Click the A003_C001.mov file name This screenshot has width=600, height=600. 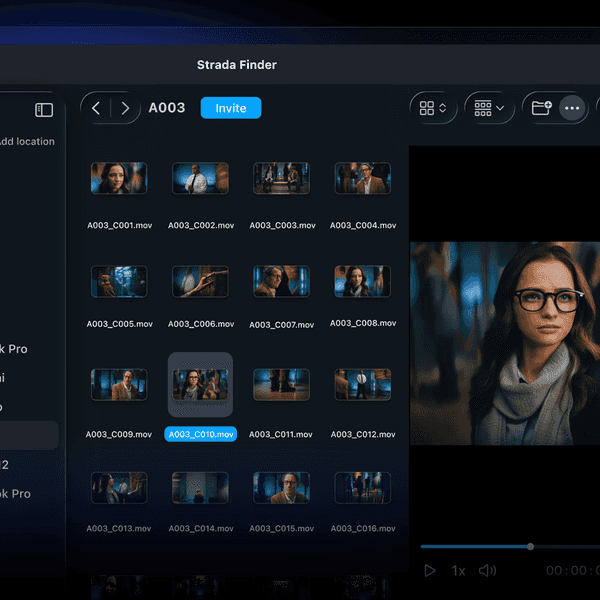coord(119,225)
